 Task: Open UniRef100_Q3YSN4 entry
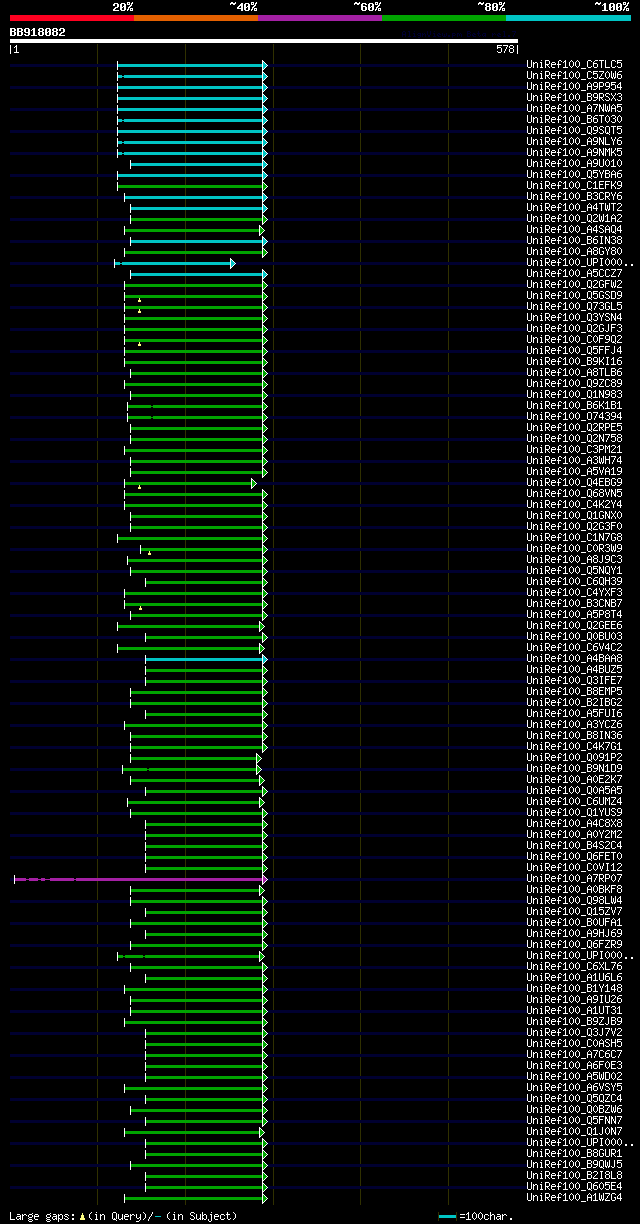[x=574, y=318]
